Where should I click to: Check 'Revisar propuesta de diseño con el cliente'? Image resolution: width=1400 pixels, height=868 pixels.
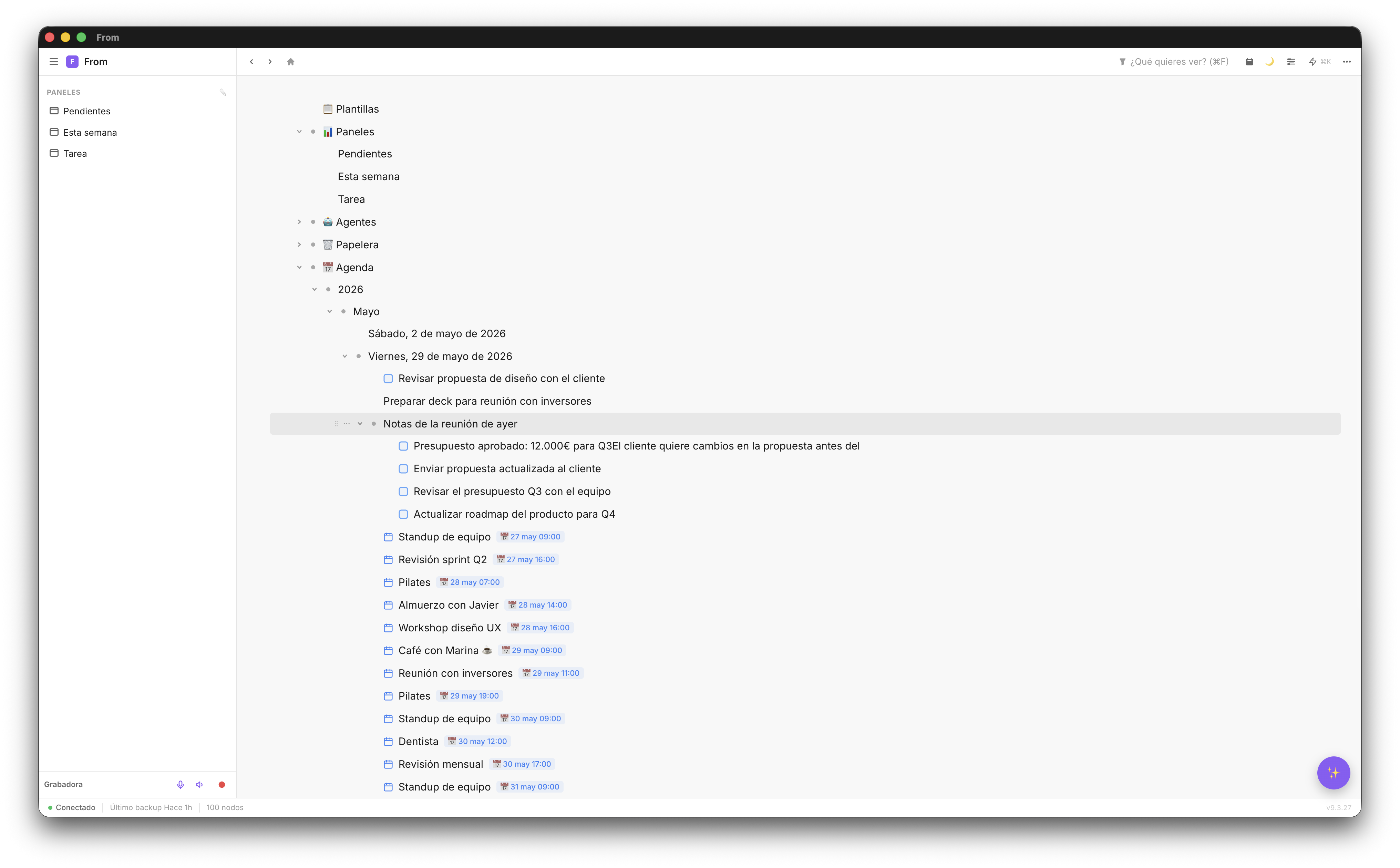tap(388, 378)
